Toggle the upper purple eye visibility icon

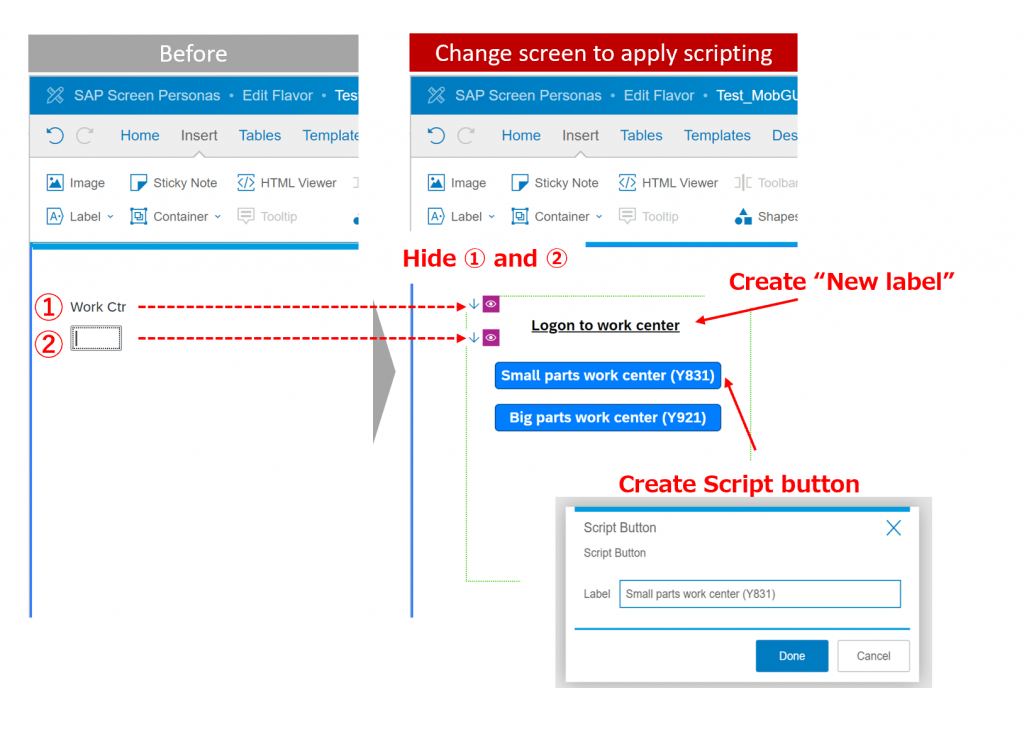tap(491, 304)
